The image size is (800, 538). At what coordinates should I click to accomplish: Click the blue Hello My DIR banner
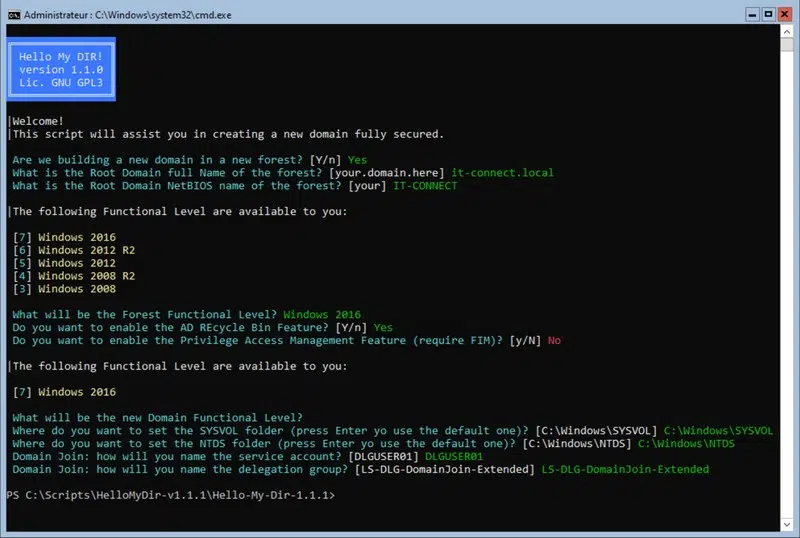(x=61, y=69)
